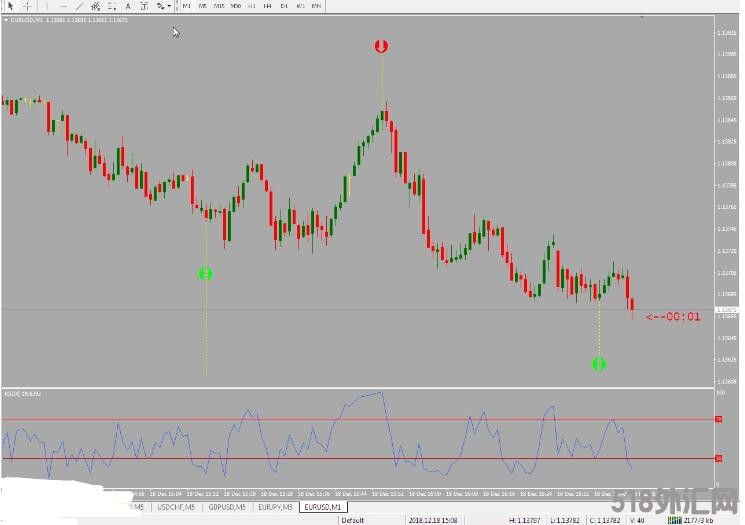This screenshot has height=525, width=745.
Task: Open the GBPUSD,M5 chart tab
Action: pyautogui.click(x=227, y=507)
